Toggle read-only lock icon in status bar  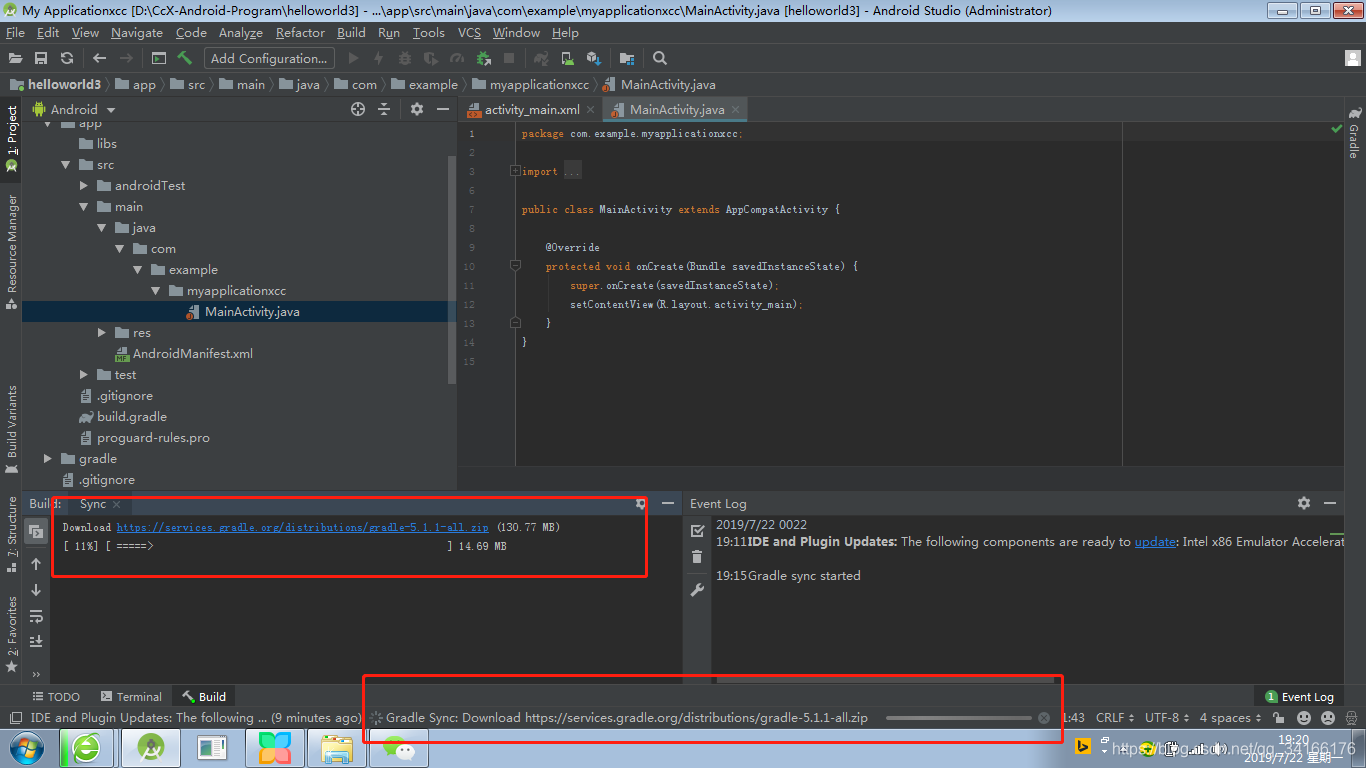1279,718
